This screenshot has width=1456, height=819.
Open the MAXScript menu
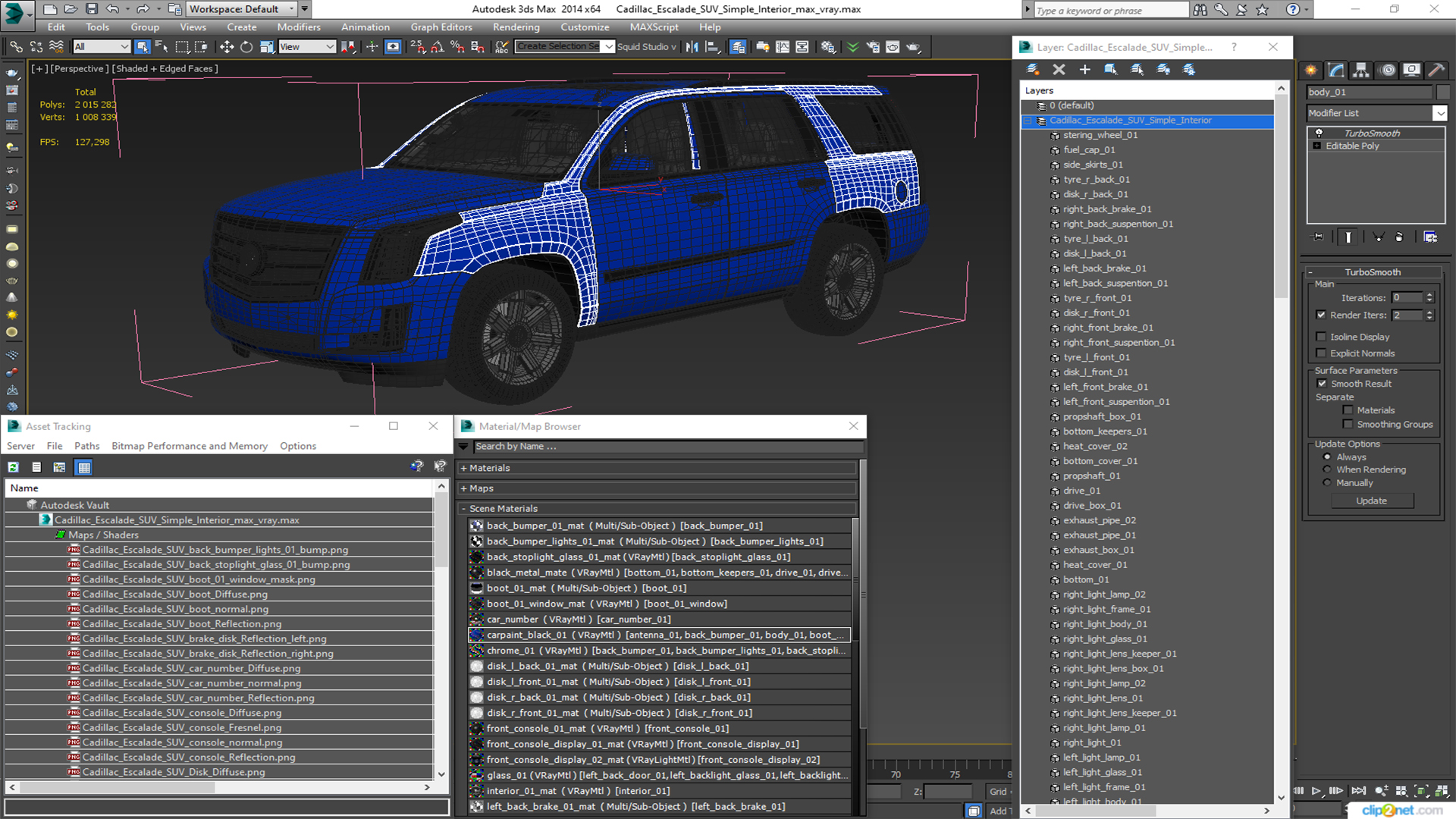coord(654,27)
